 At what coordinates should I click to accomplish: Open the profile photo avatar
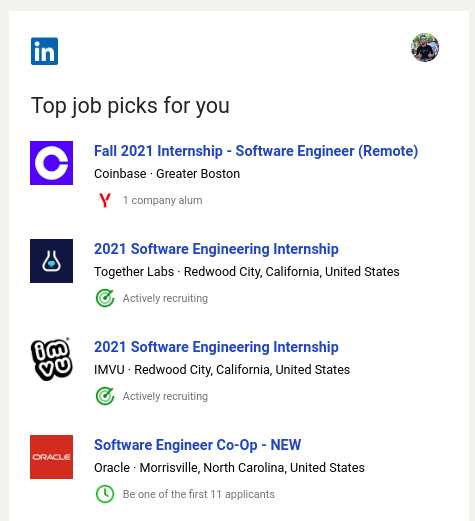(425, 47)
